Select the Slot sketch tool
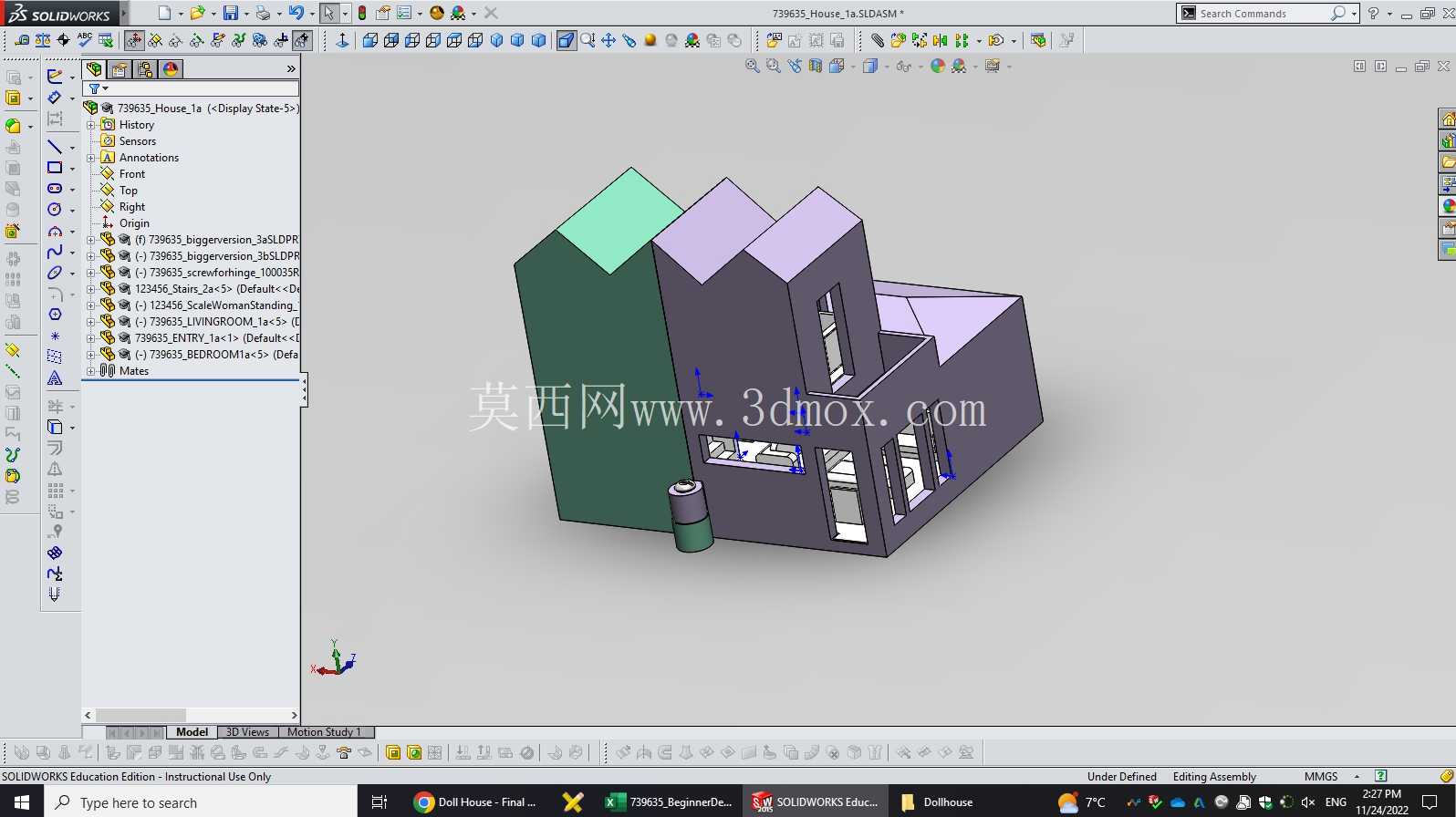Screen dimensions: 1456x817 (x=55, y=189)
